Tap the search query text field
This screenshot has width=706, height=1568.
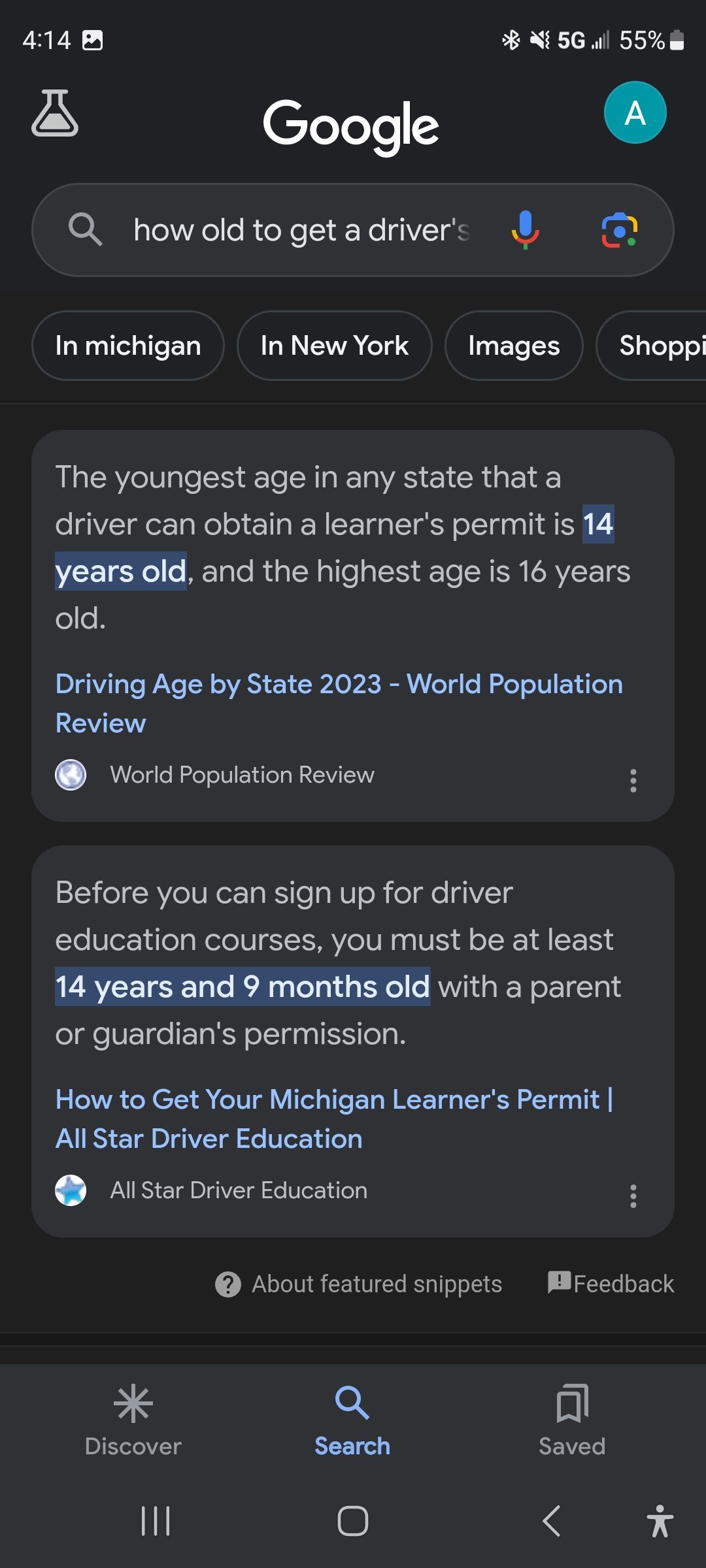pyautogui.click(x=301, y=230)
